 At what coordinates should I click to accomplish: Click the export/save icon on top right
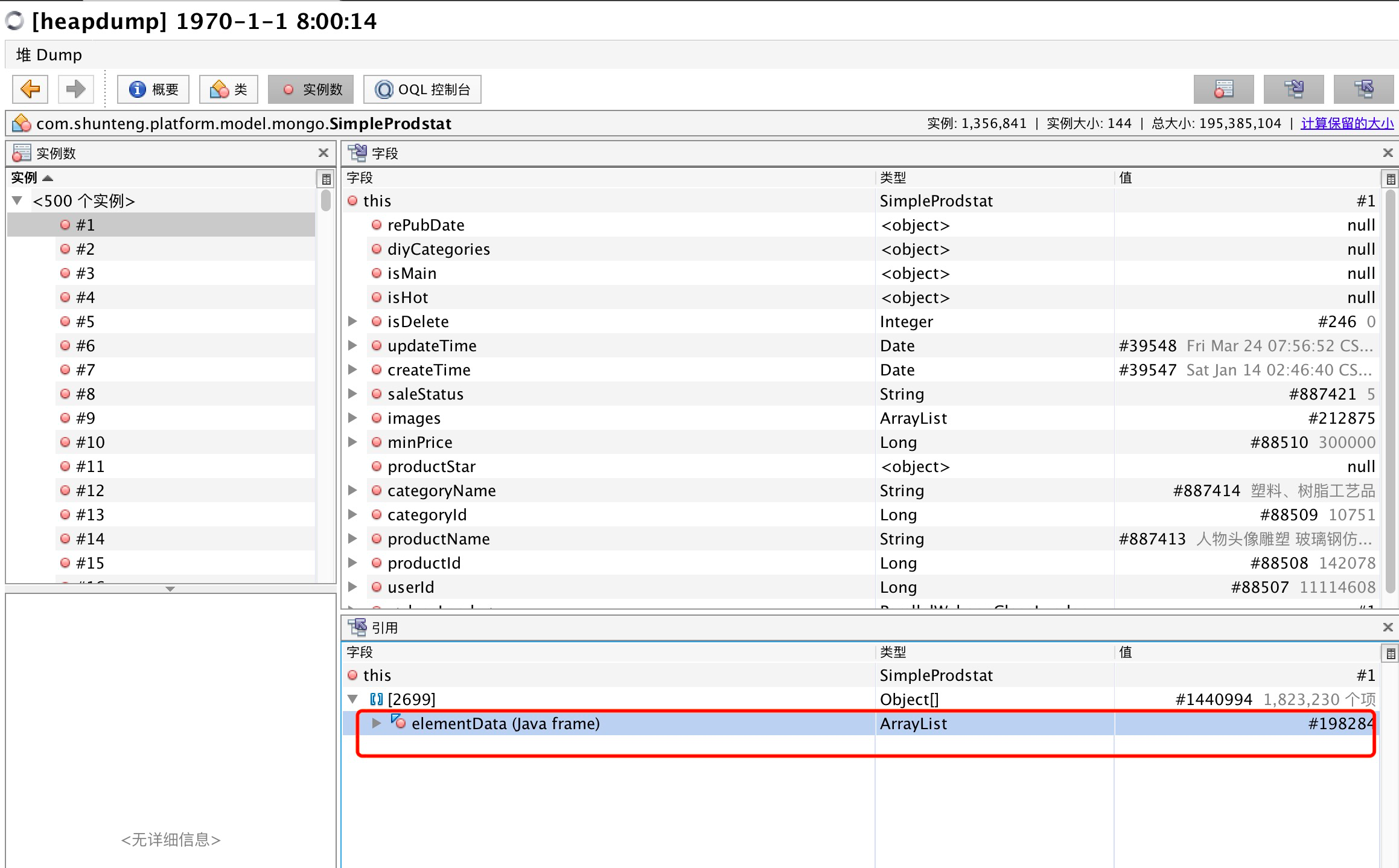1294,89
